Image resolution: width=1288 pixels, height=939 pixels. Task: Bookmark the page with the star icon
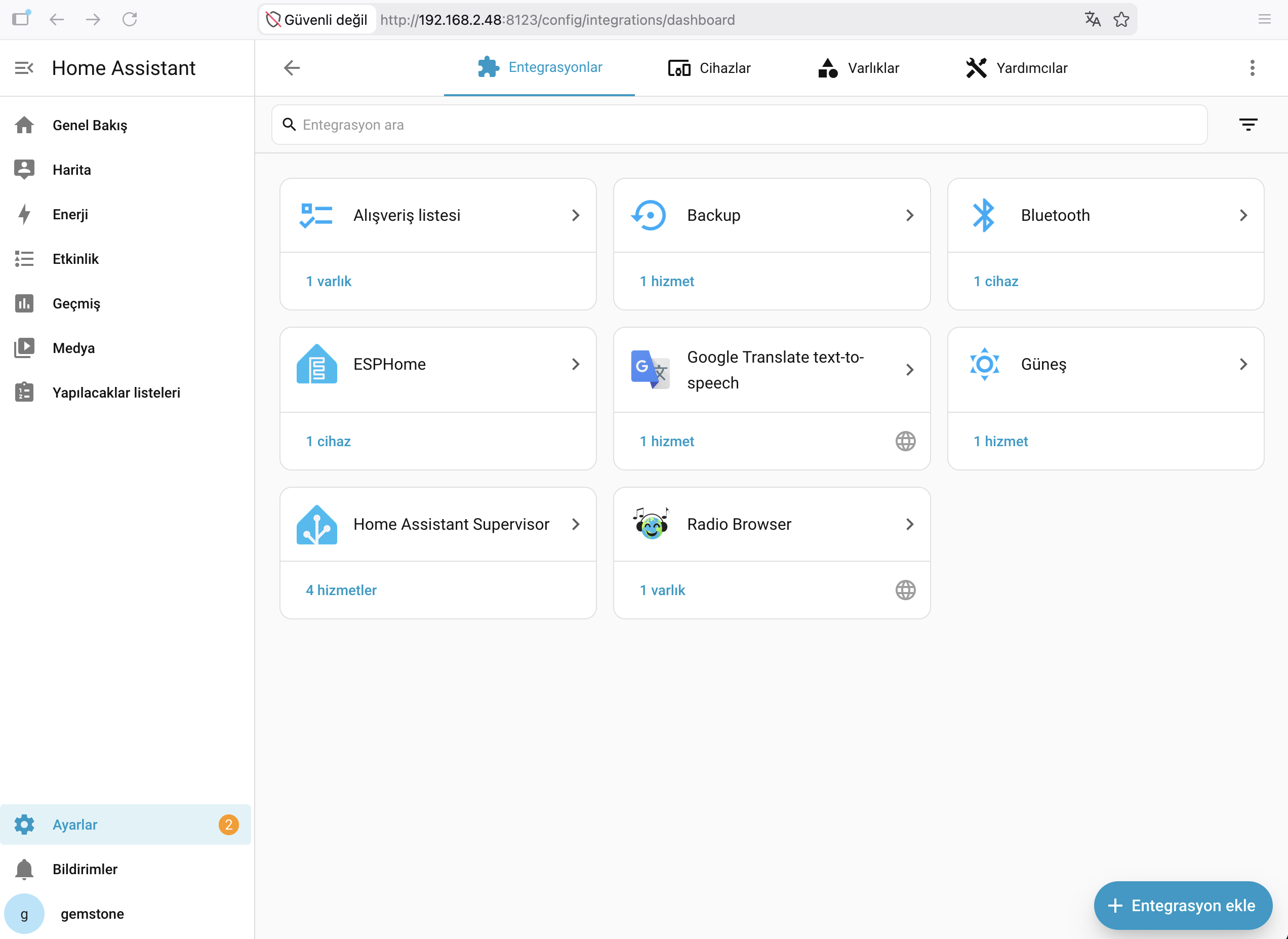pyautogui.click(x=1121, y=19)
